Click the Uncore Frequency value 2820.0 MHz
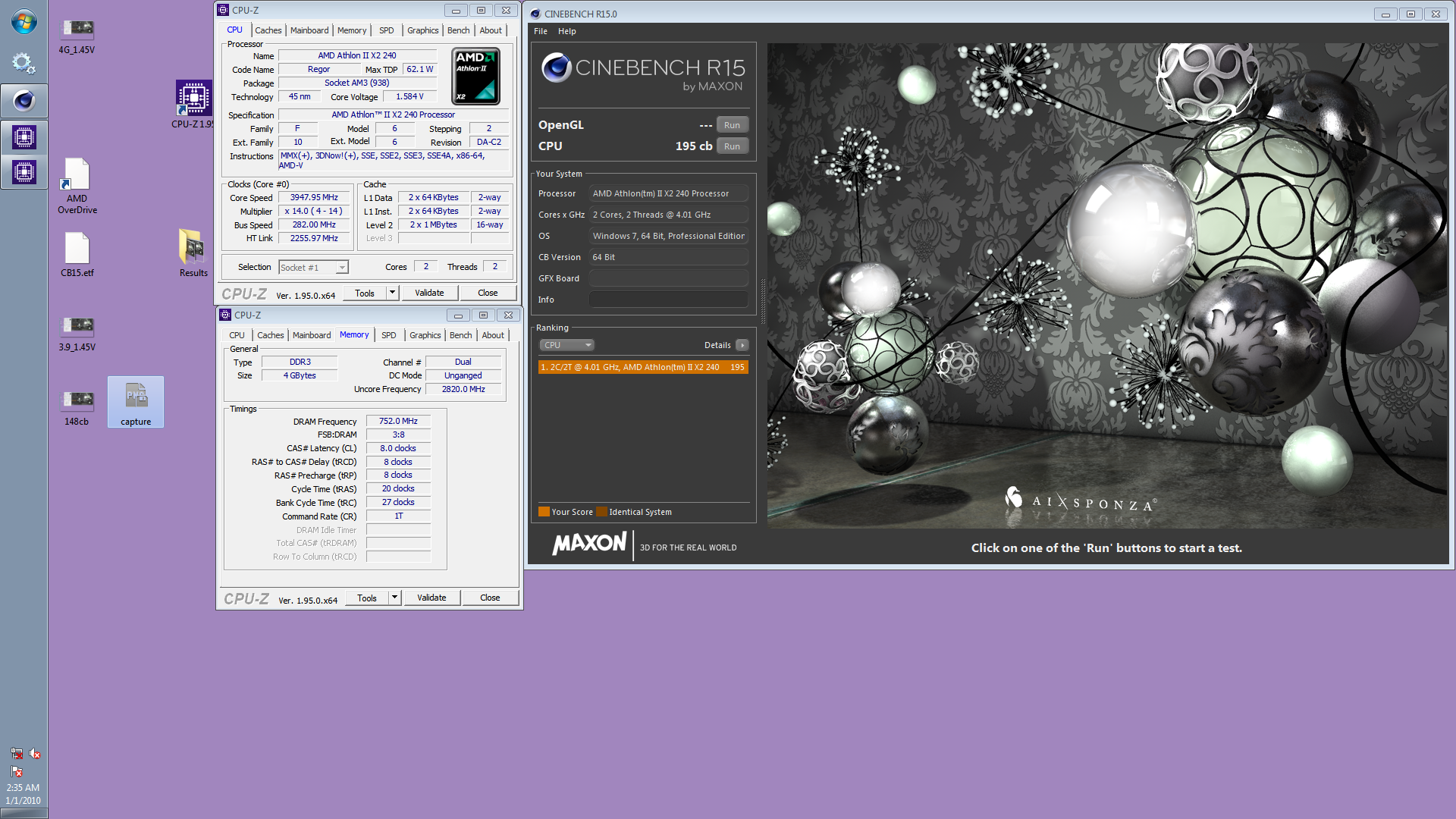Screen dimensions: 1456x819 coord(463,389)
